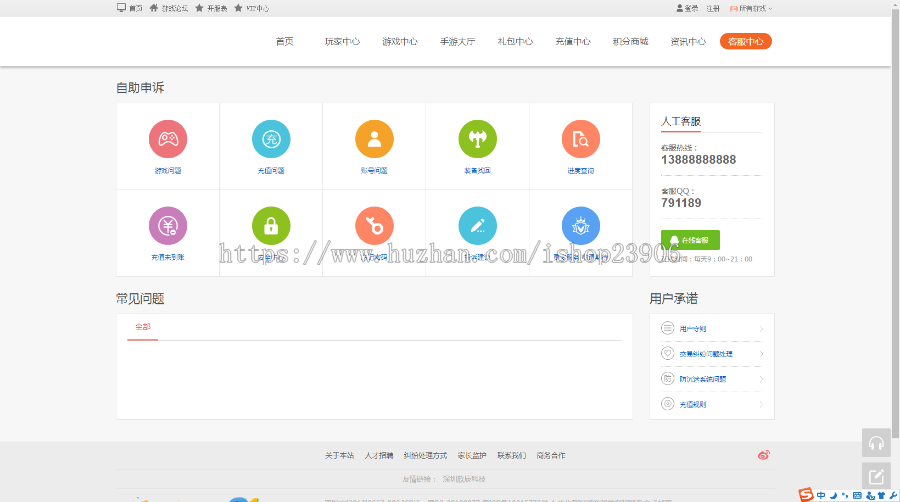Open 充值中心 in the main navigation

(x=572, y=41)
